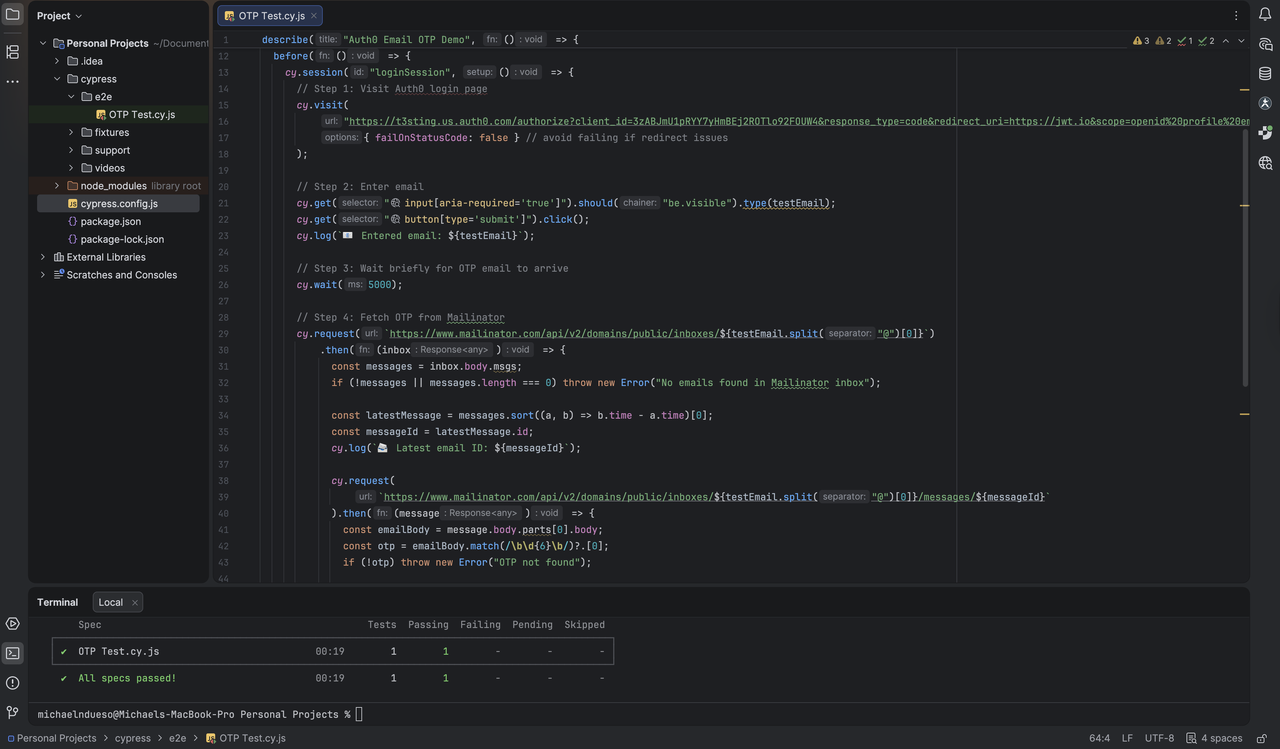Click the yellow warning stripe marker near the top
The image size is (1280, 749).
pyautogui.click(x=1245, y=90)
